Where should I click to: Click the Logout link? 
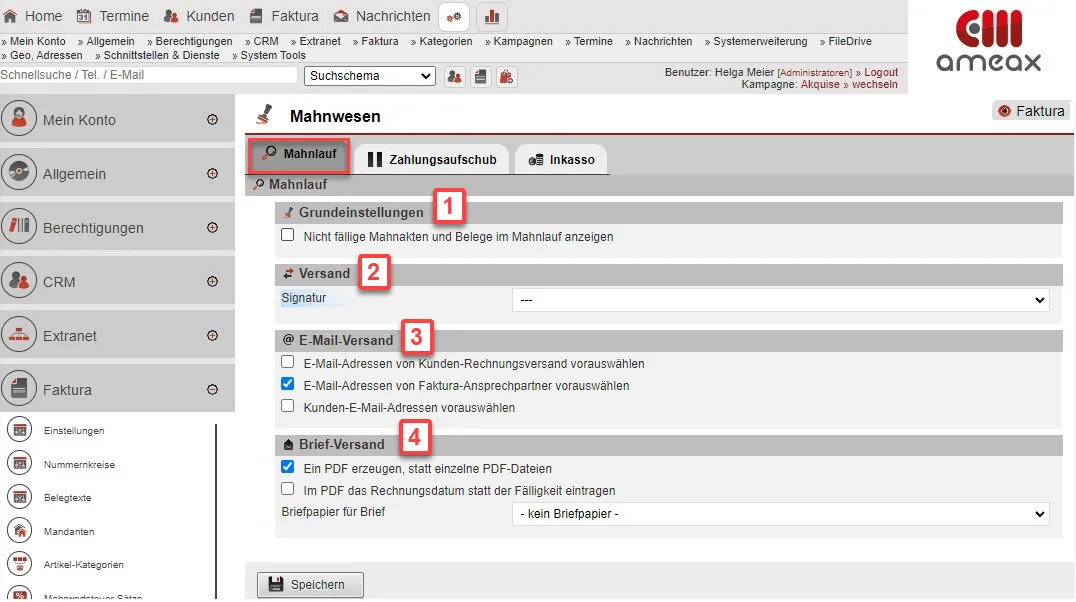881,72
